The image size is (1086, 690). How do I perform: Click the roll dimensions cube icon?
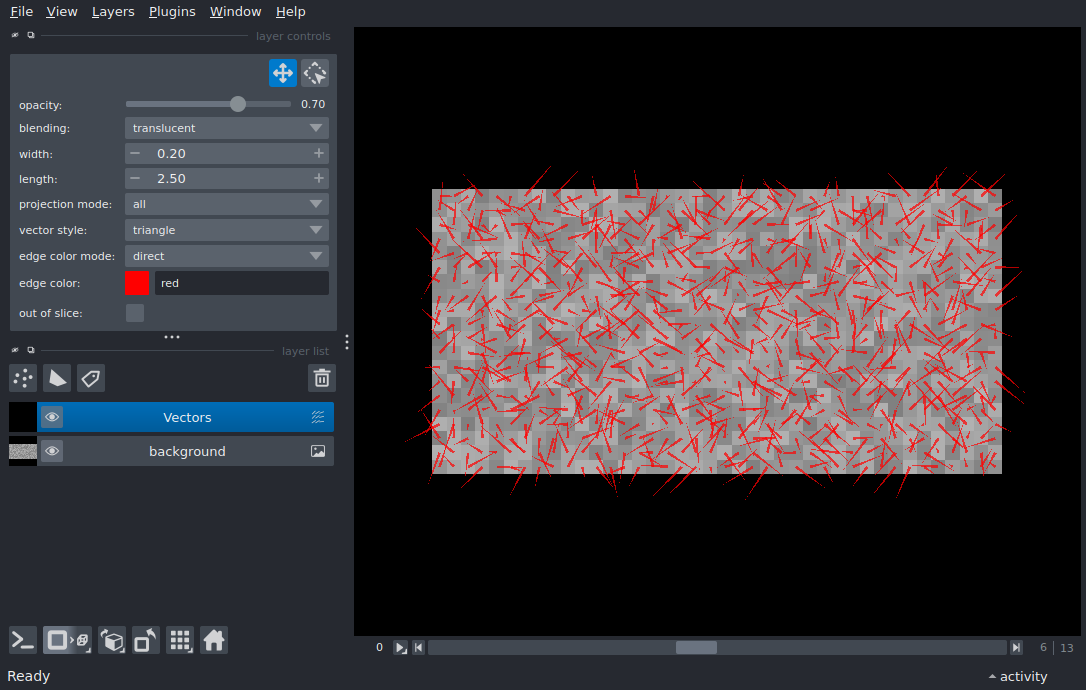click(x=113, y=640)
